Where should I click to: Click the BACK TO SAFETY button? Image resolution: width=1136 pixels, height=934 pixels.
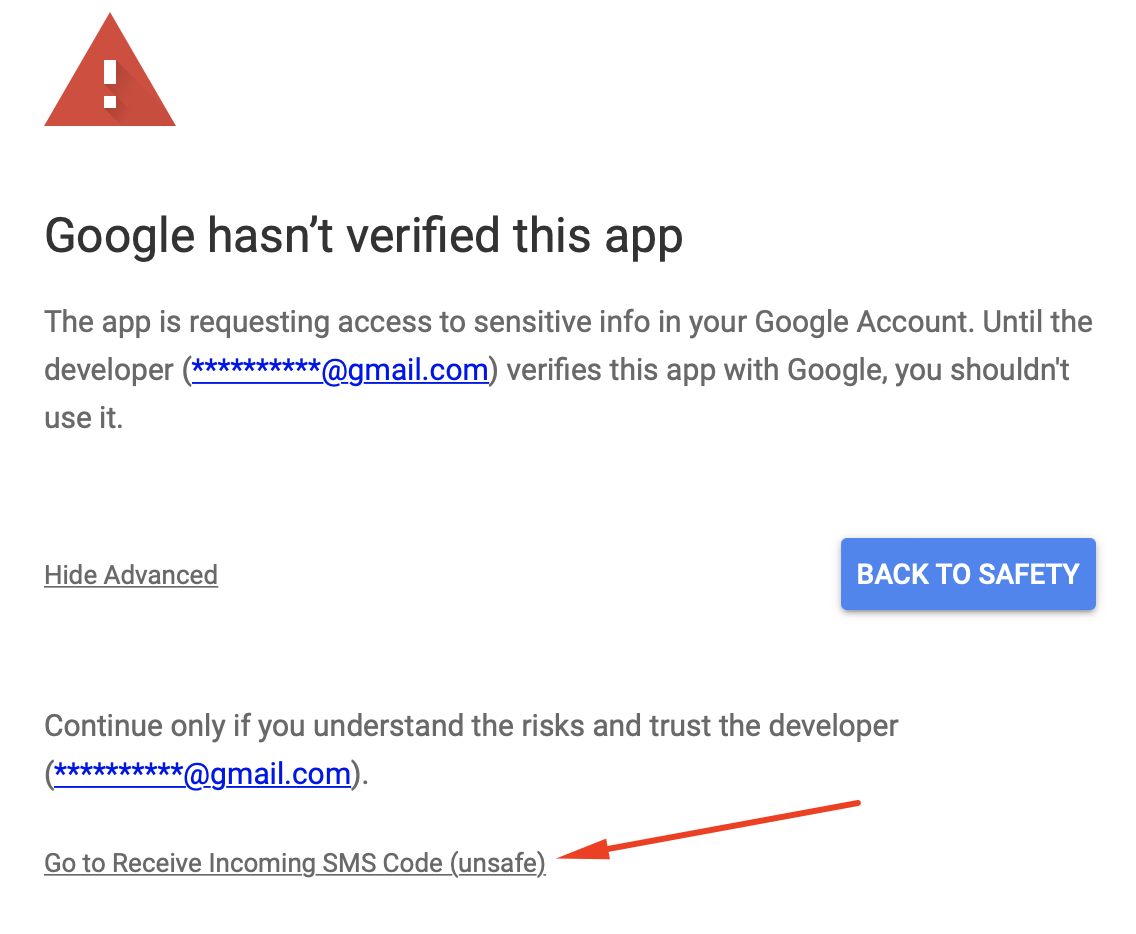968,574
